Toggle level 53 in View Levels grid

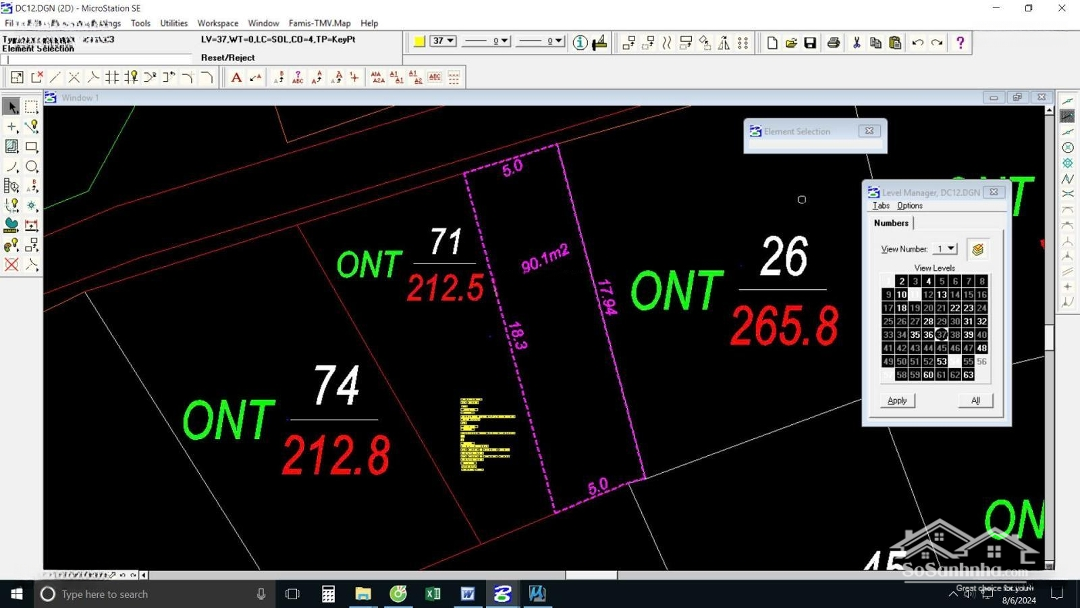pos(941,362)
